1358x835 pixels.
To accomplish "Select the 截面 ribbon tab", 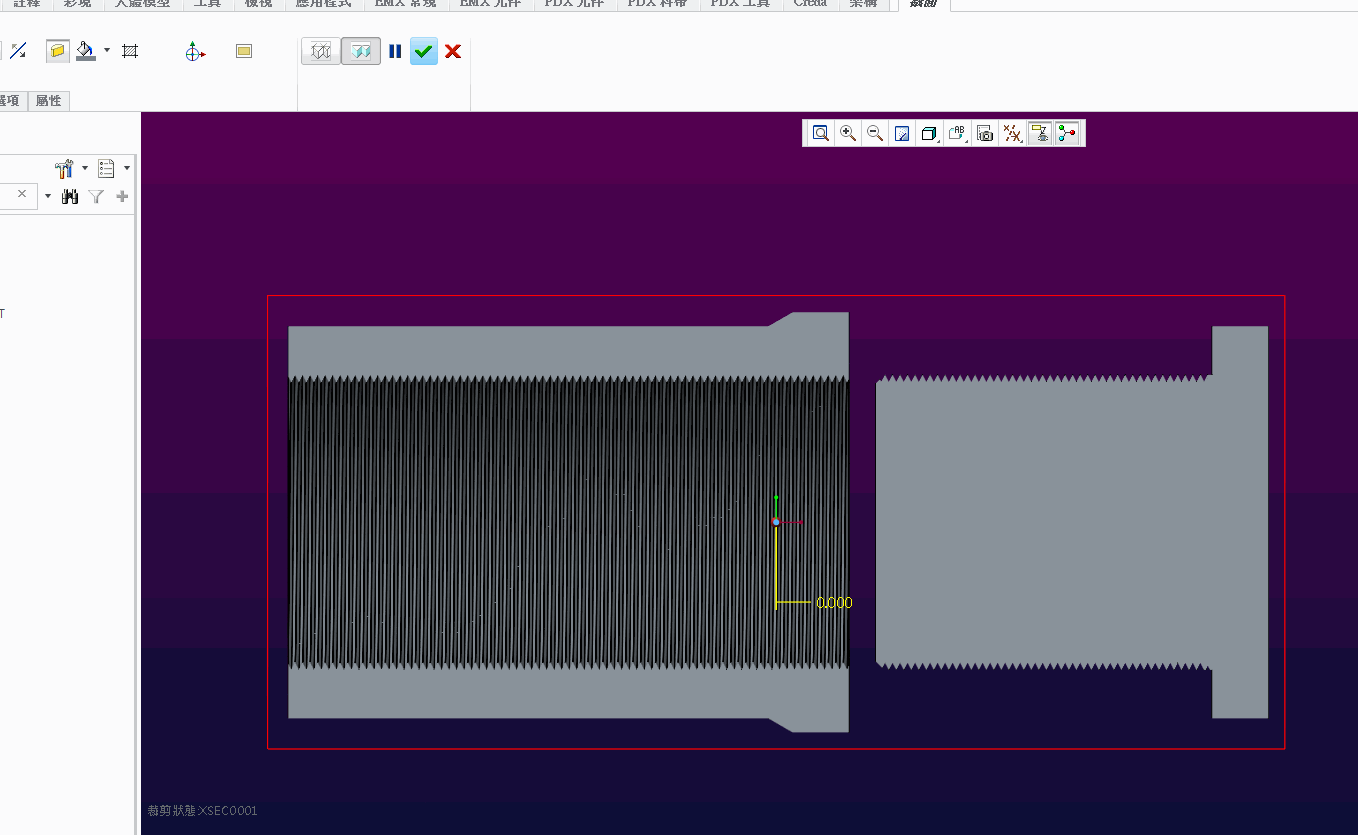I will click(x=924, y=4).
